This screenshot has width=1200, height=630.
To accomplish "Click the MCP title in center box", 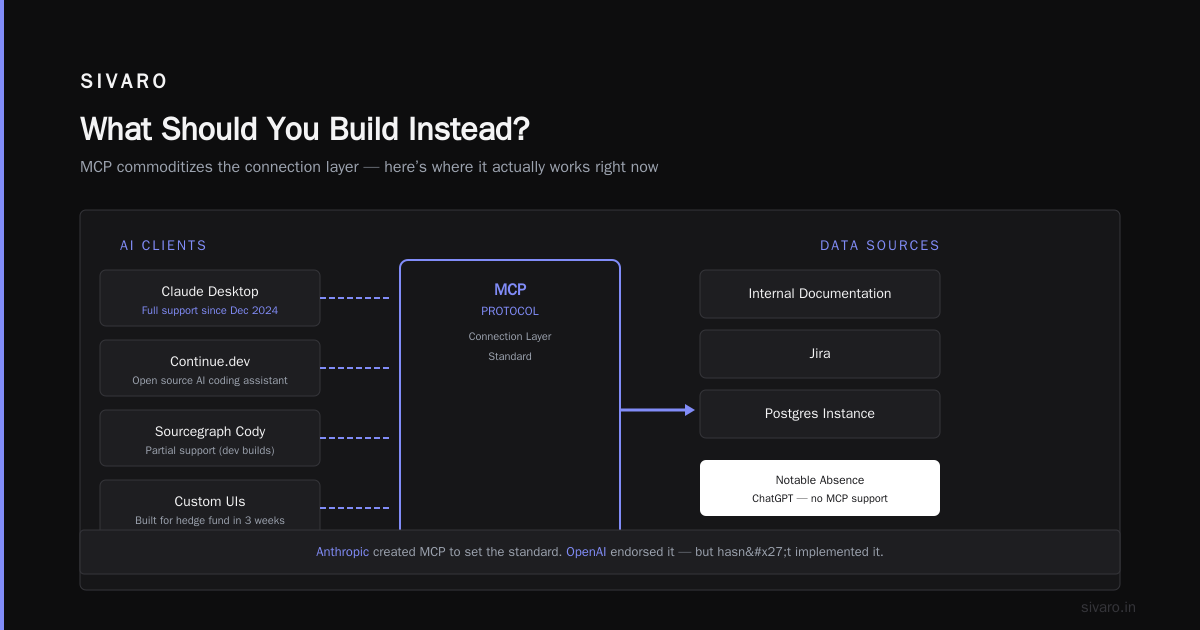I will [510, 290].
